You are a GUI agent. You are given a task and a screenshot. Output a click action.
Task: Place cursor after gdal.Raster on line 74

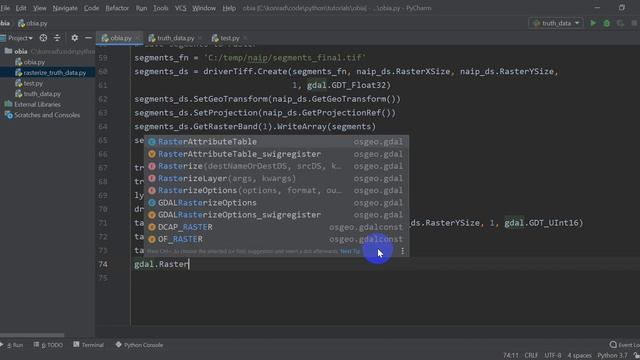[x=189, y=264]
